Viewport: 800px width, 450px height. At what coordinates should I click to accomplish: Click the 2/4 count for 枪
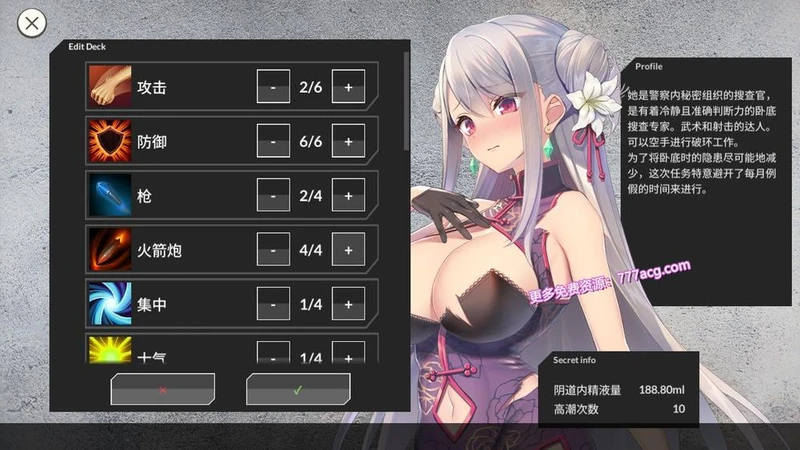(311, 196)
